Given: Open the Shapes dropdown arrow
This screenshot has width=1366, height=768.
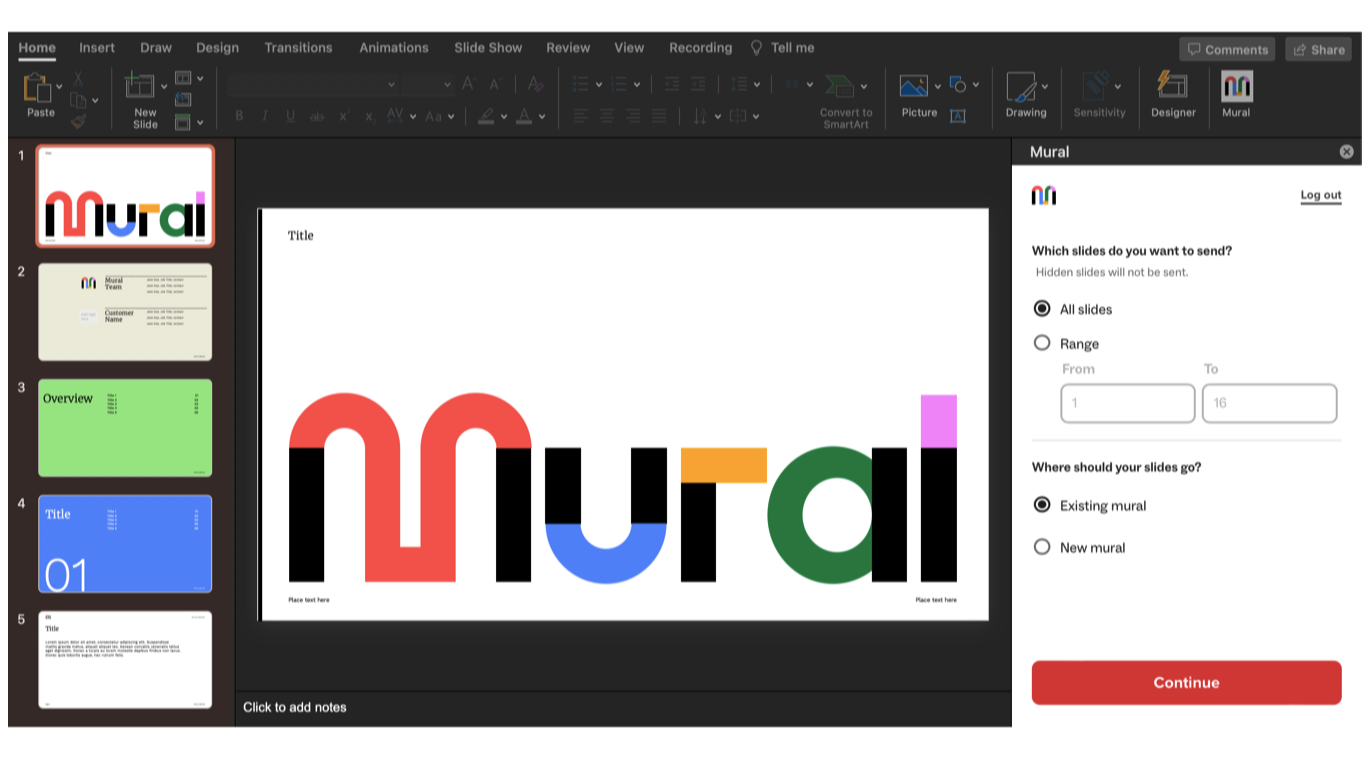Looking at the screenshot, I should pos(976,86).
